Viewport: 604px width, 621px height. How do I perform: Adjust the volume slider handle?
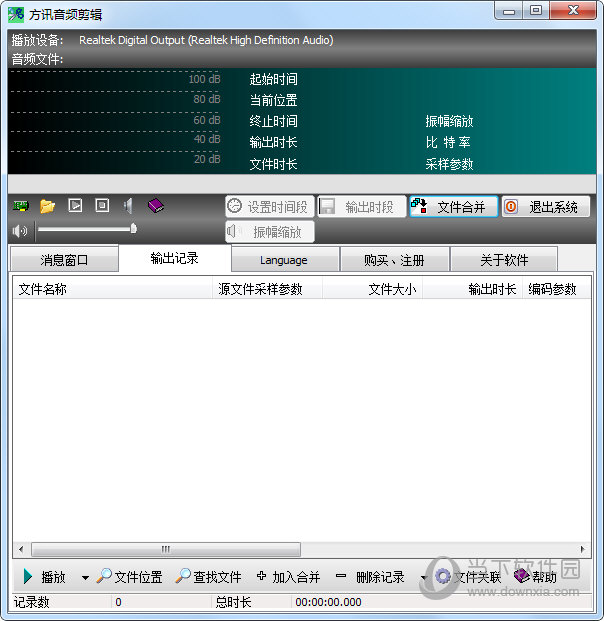click(133, 229)
